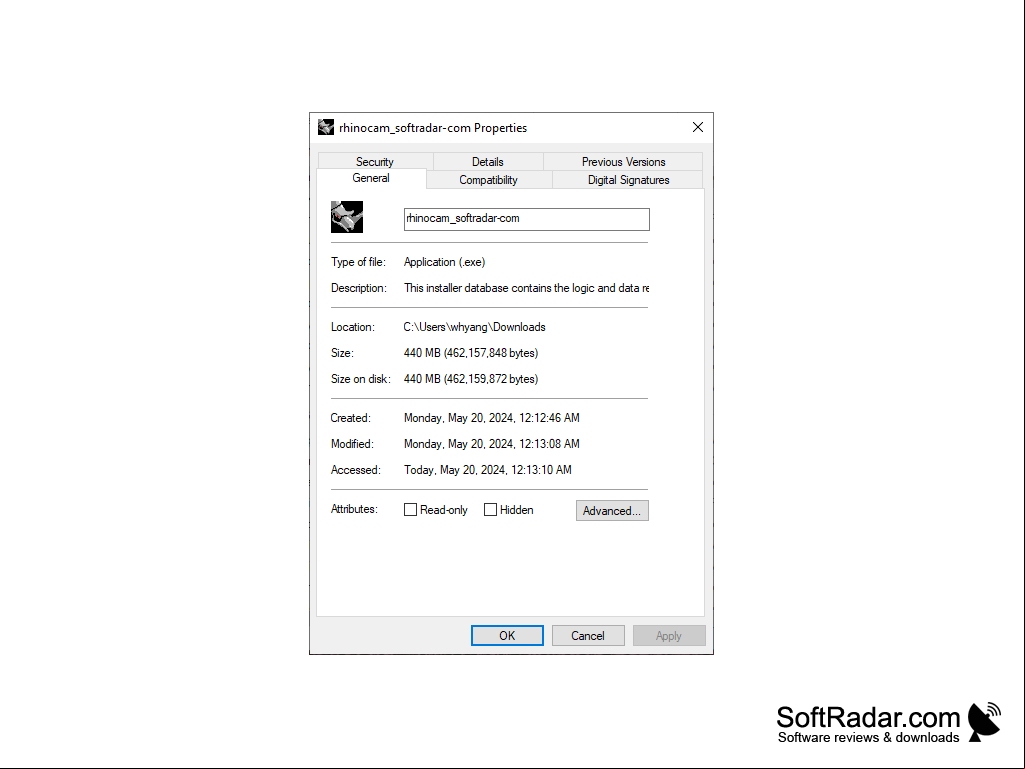The width and height of the screenshot is (1025, 769).
Task: Open Advanced attributes dialog
Action: (x=612, y=511)
